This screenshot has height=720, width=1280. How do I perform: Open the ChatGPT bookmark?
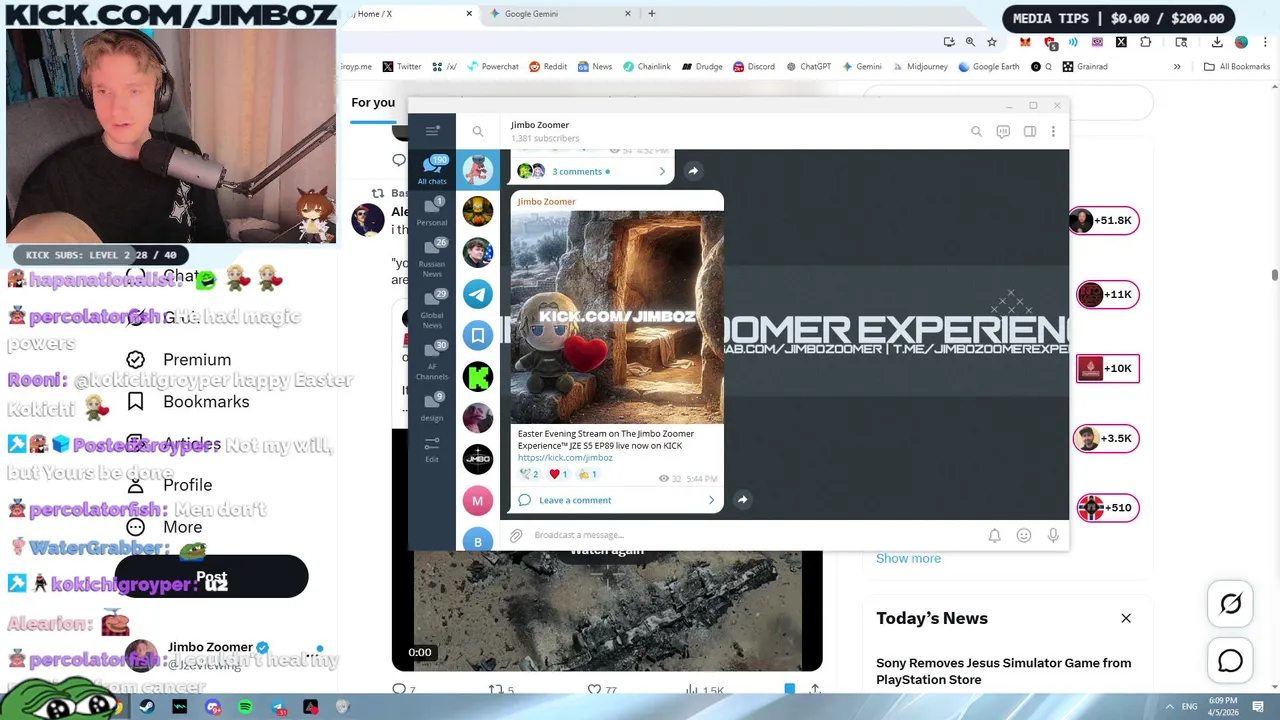(x=808, y=67)
